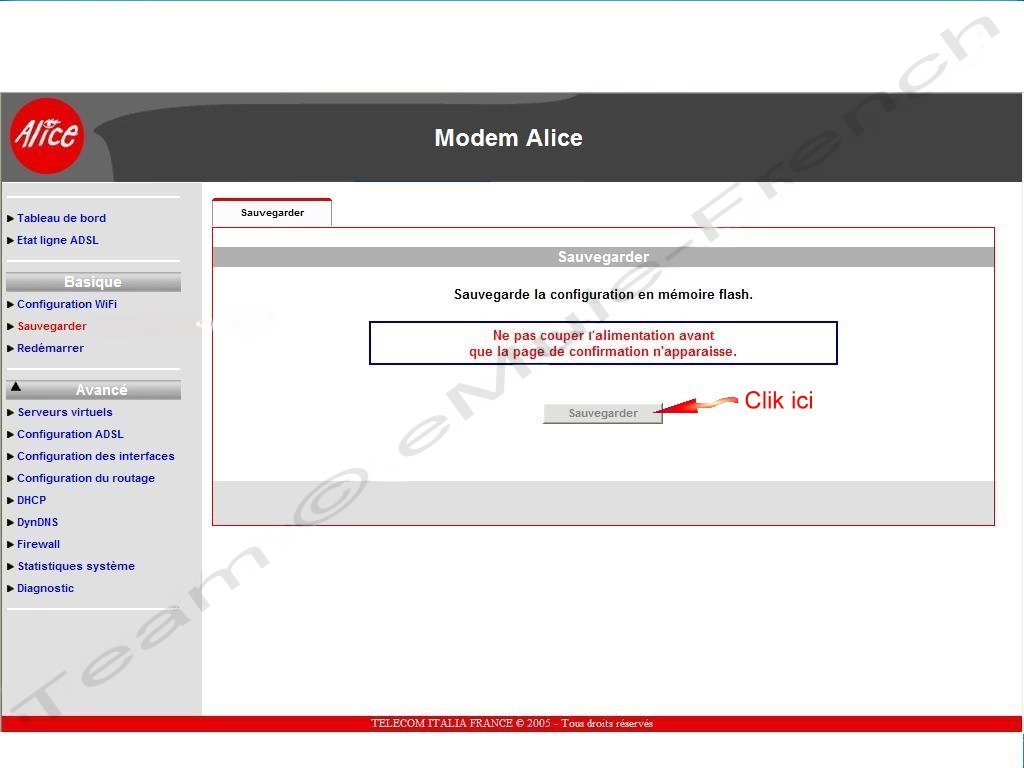Open the Firewall settings

pos(38,545)
